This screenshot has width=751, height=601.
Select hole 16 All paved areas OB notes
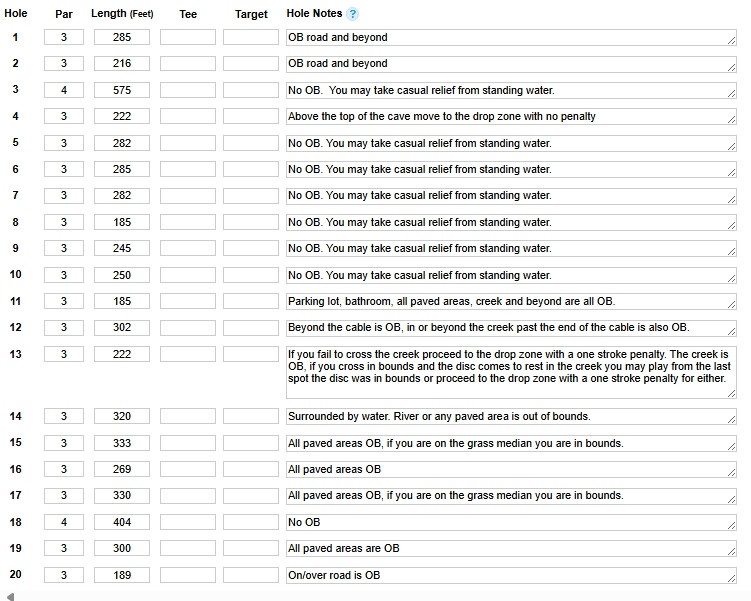coord(511,469)
